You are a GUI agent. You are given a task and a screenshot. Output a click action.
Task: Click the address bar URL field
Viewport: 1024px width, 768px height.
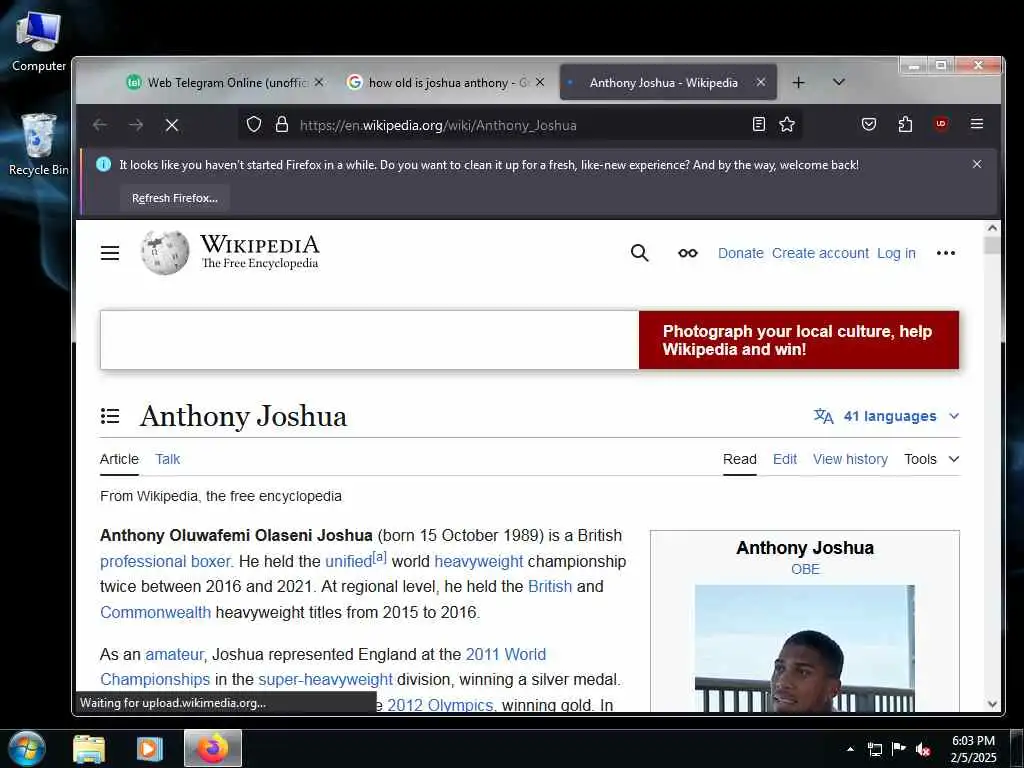point(519,125)
